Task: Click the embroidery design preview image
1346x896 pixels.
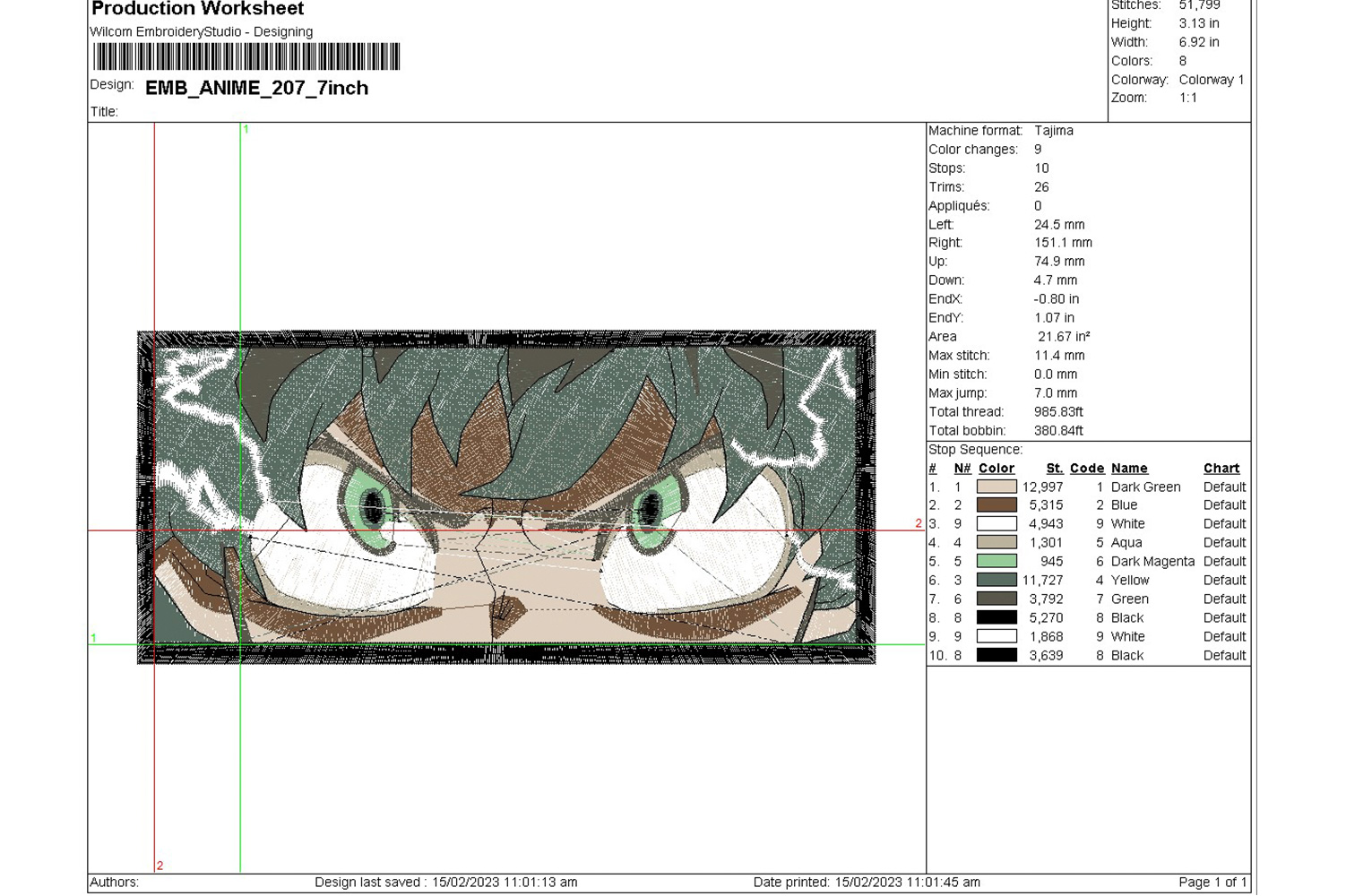Action: click(x=506, y=497)
